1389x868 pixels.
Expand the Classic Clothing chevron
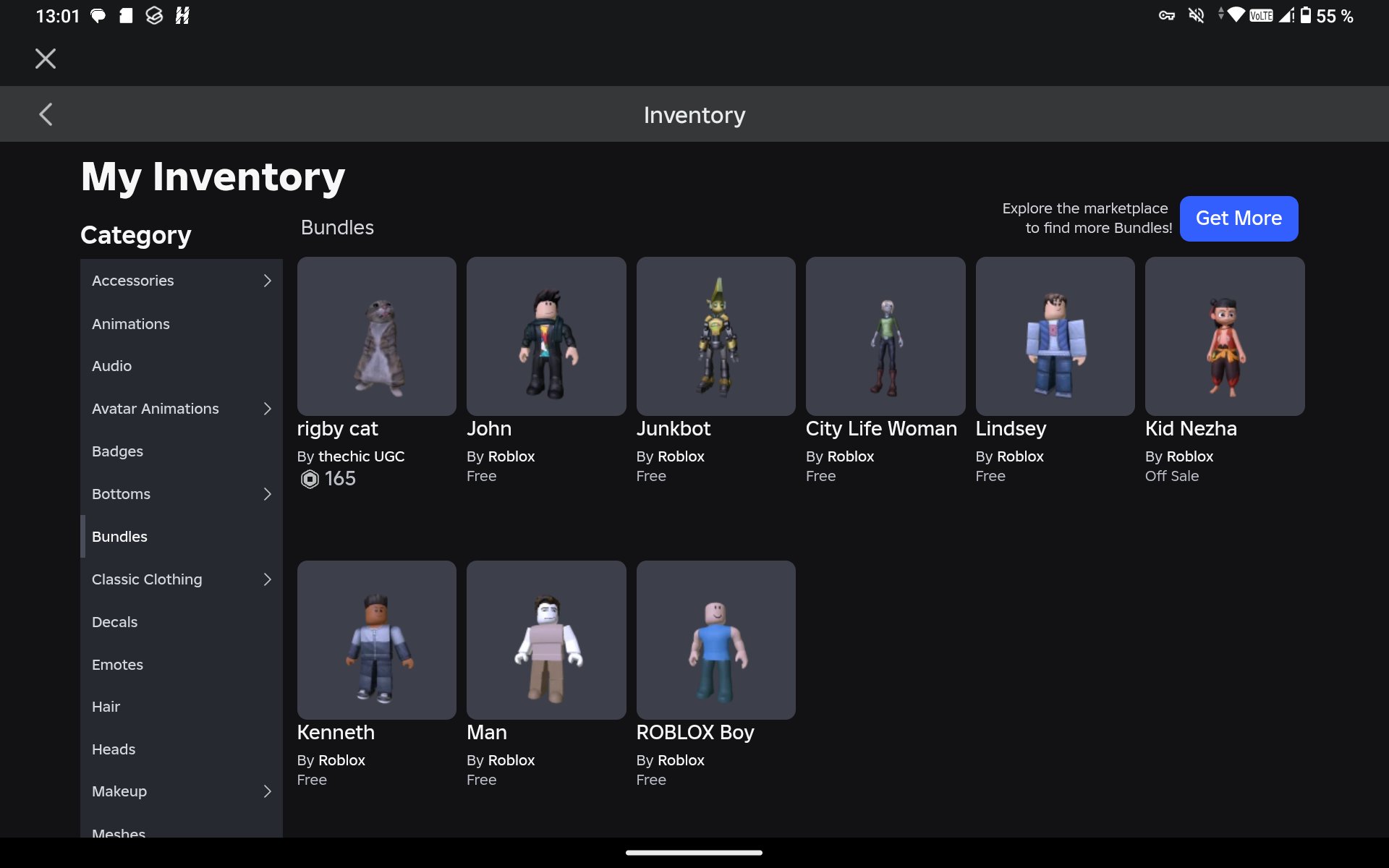267,579
